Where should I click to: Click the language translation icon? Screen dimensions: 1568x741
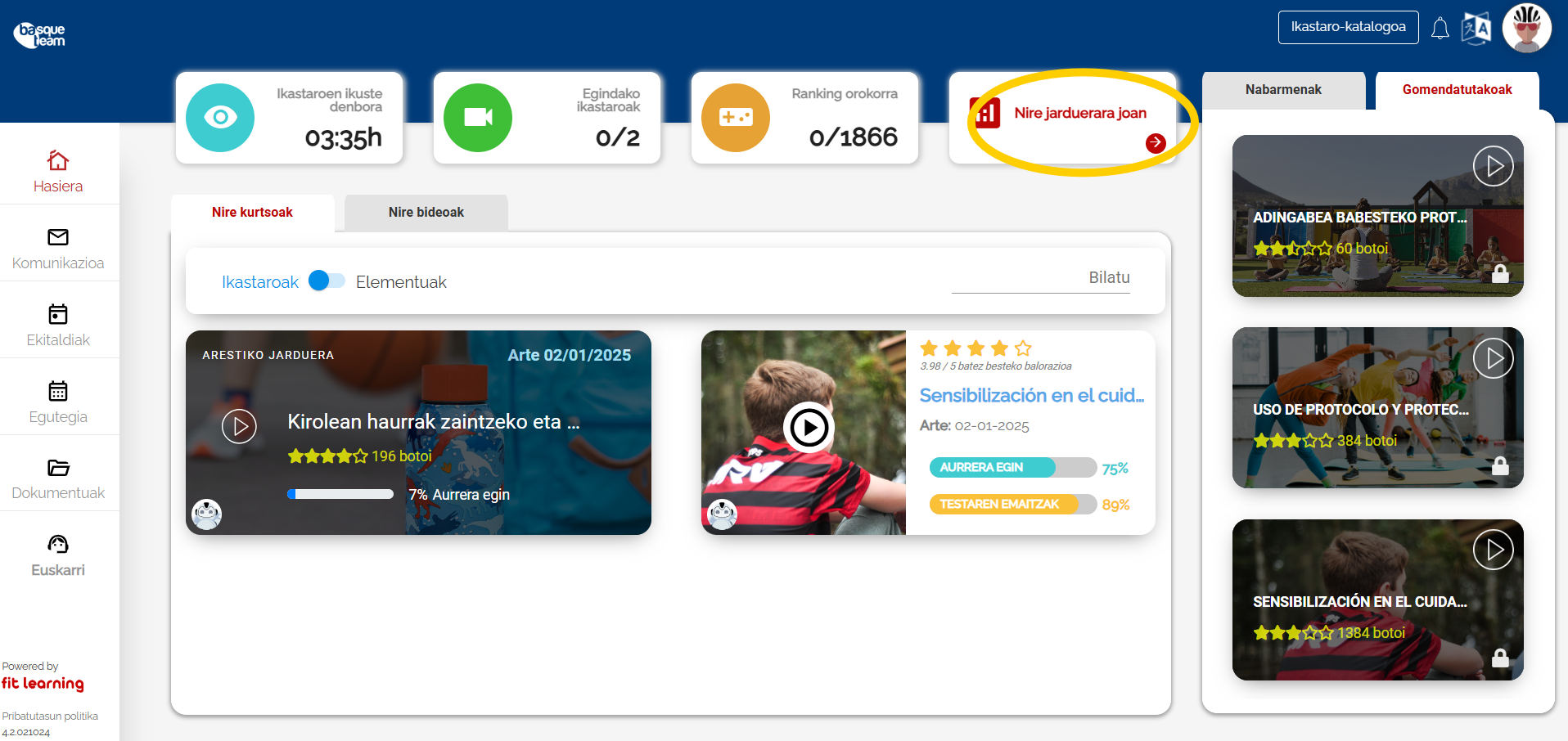click(1476, 29)
